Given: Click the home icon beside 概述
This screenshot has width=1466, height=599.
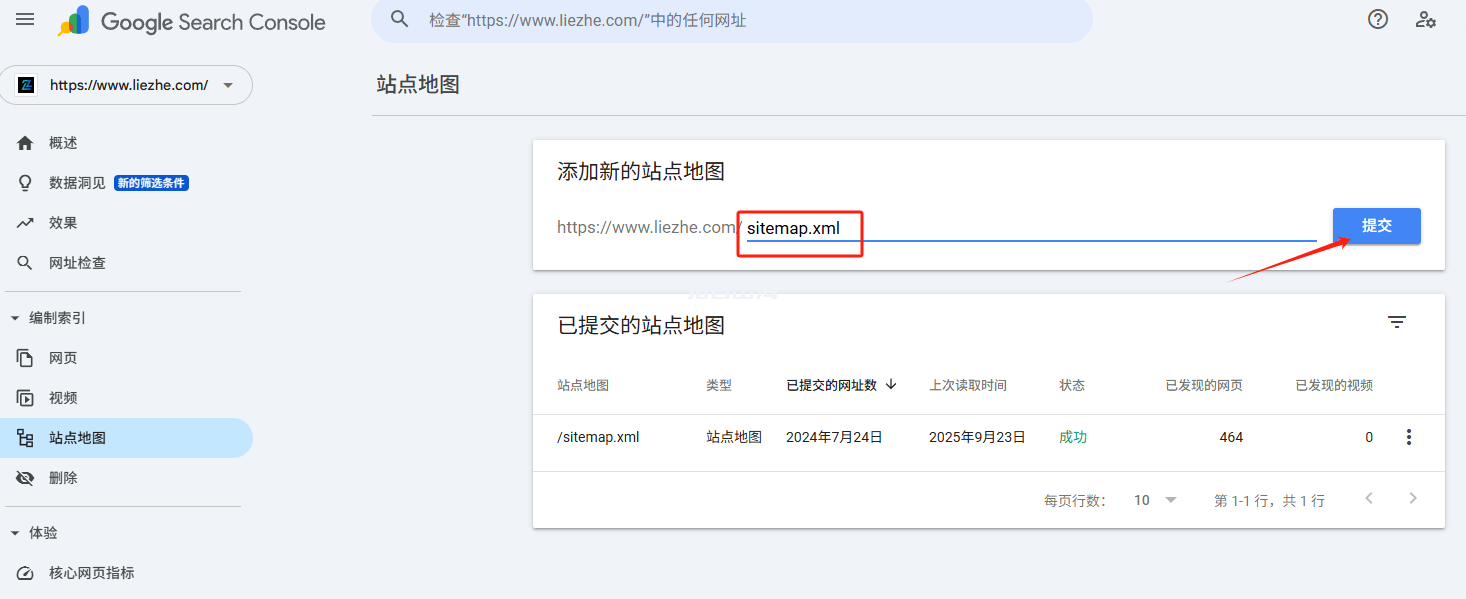Looking at the screenshot, I should coord(25,143).
